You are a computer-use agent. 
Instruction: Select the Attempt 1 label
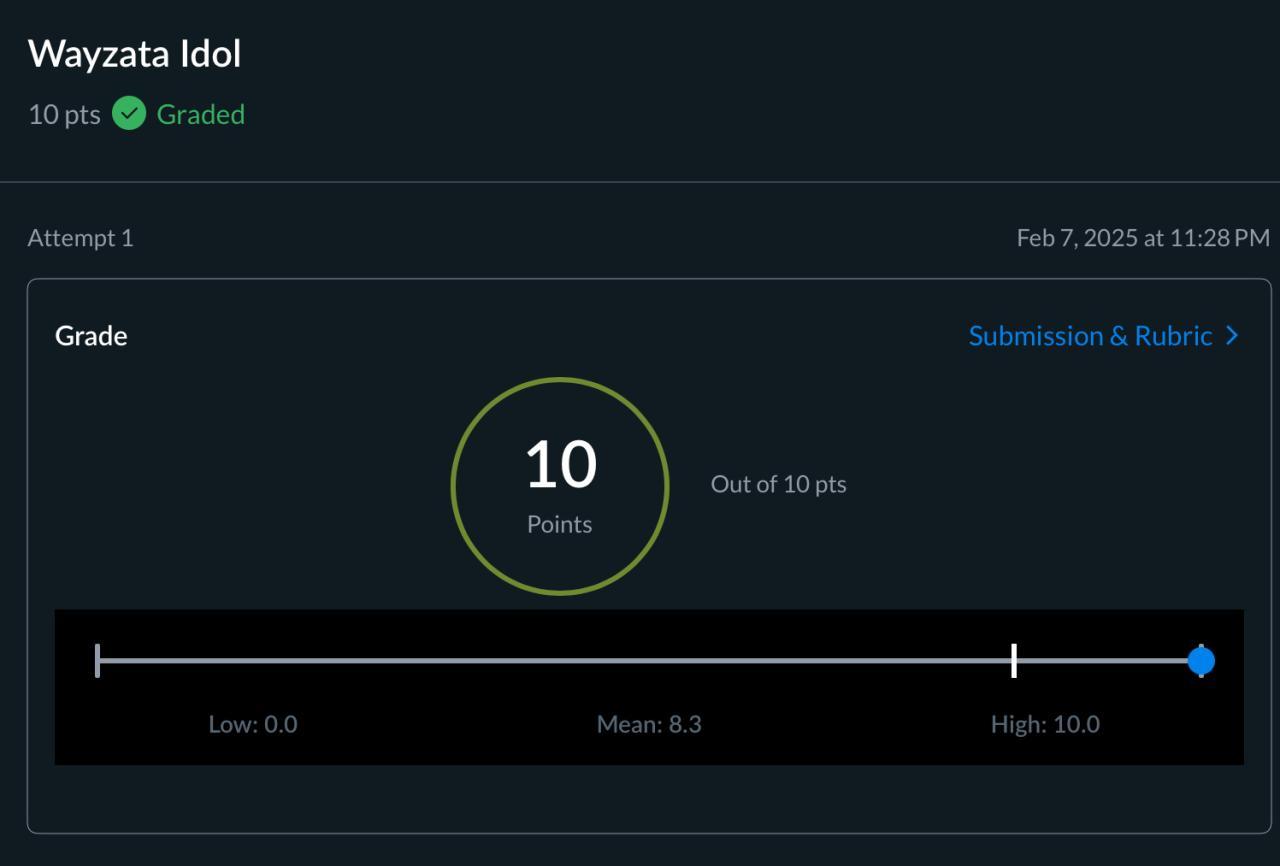point(80,238)
